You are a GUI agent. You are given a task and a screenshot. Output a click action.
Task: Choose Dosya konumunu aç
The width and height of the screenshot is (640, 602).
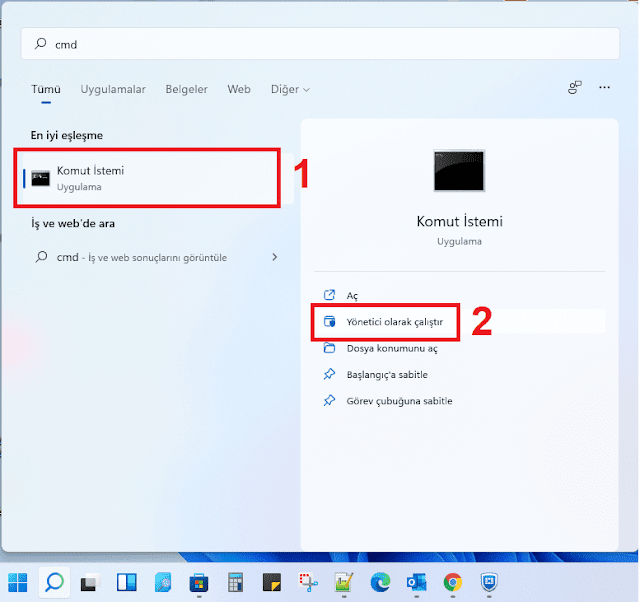pos(459,348)
